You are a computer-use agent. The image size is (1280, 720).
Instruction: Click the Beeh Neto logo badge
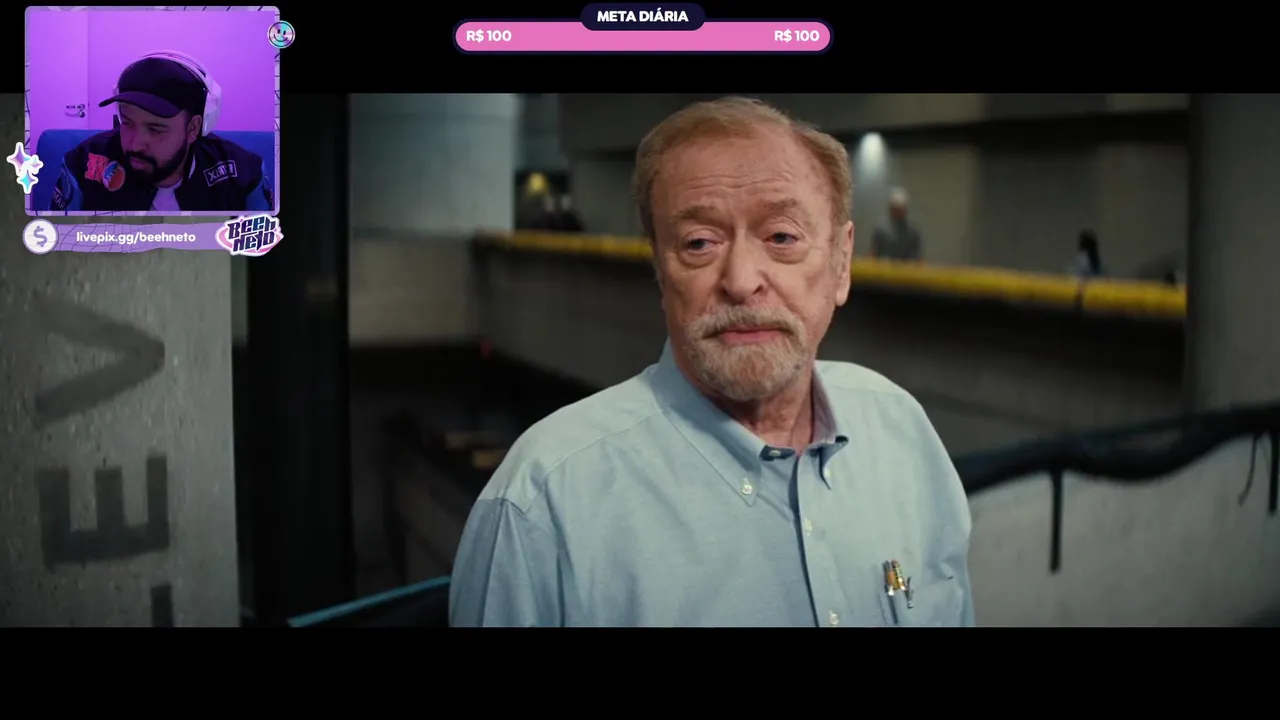249,236
